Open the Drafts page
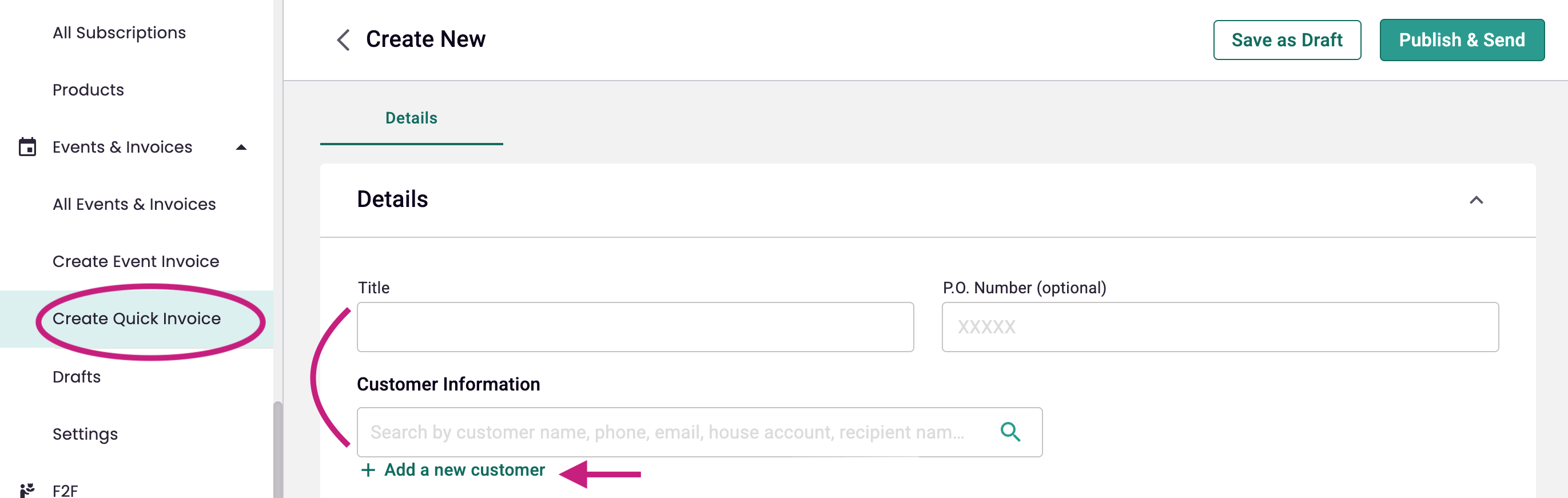This screenshot has width=1568, height=498. [x=76, y=376]
